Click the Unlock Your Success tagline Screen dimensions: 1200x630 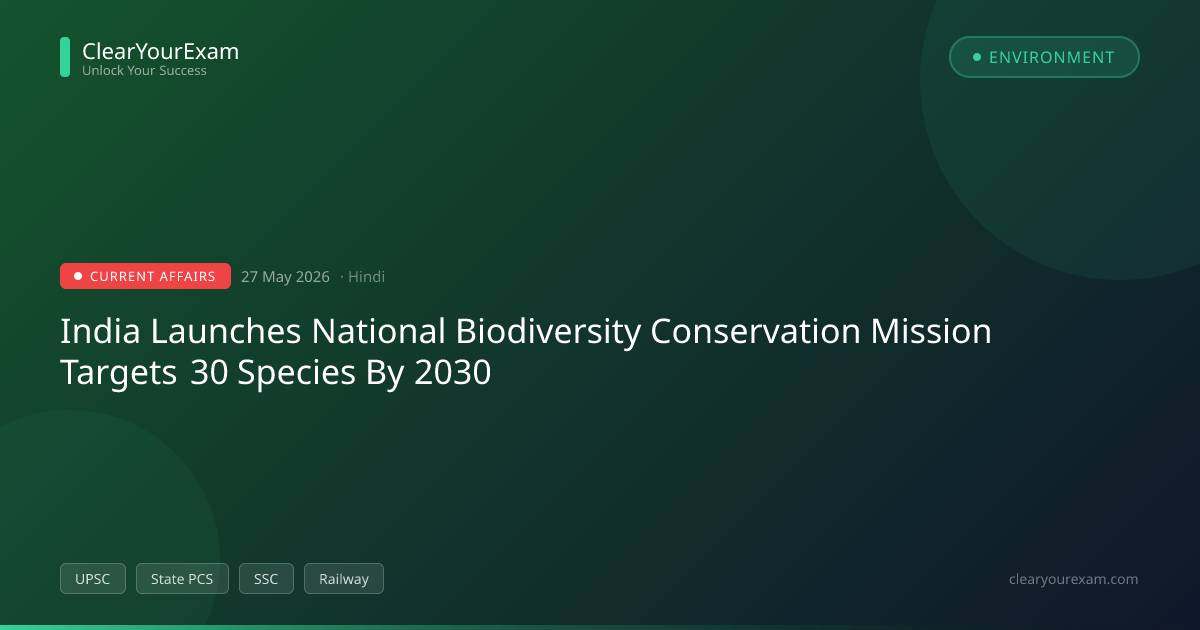click(144, 71)
